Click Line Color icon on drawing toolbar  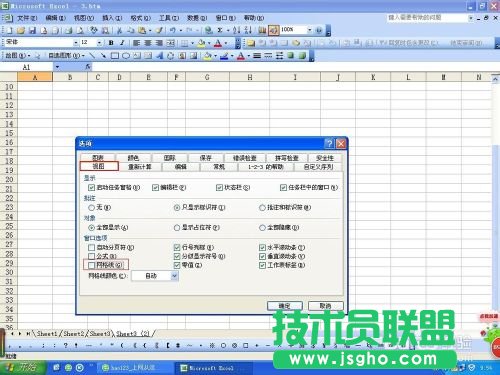(224, 56)
